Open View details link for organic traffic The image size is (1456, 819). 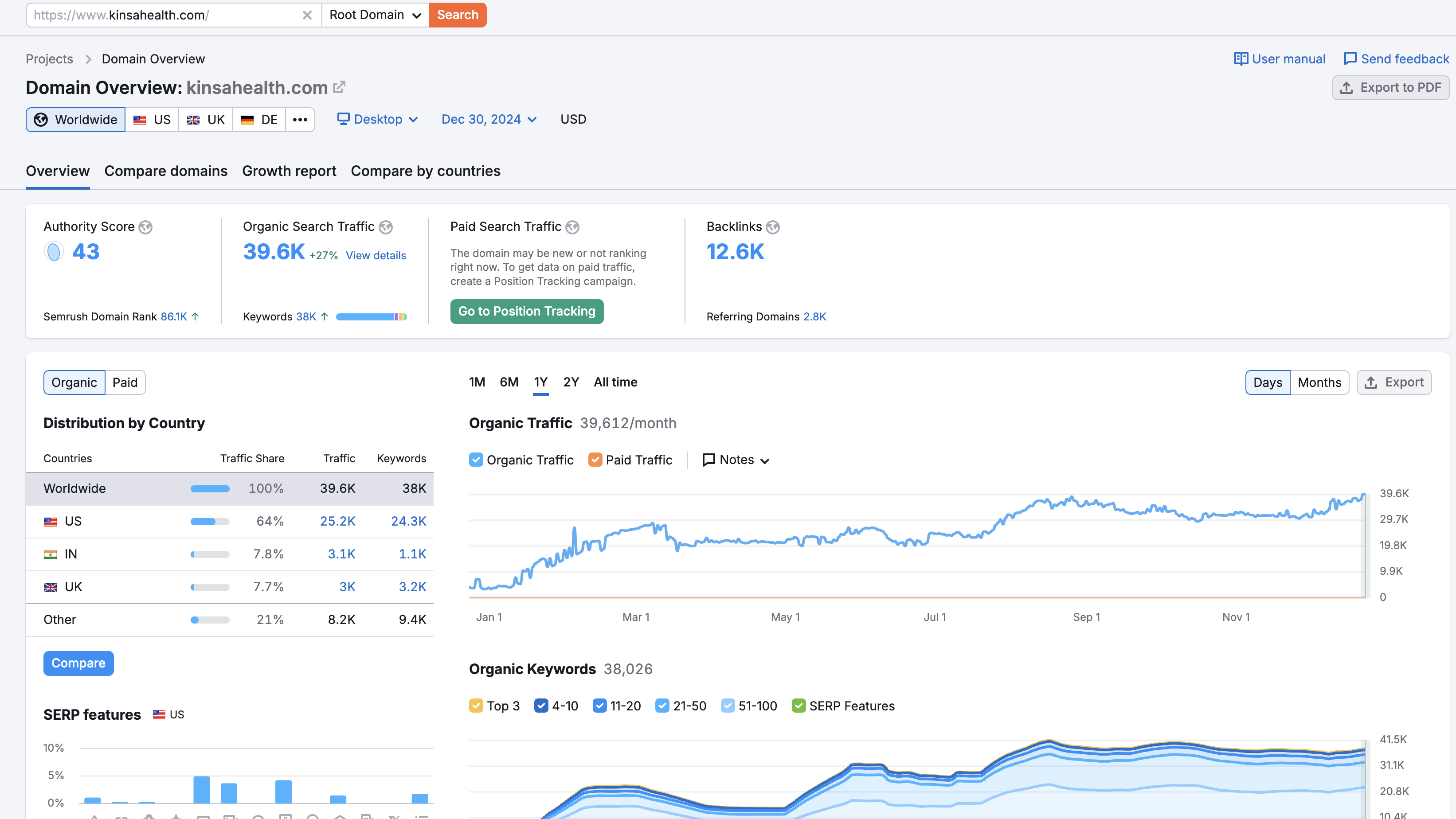(375, 255)
